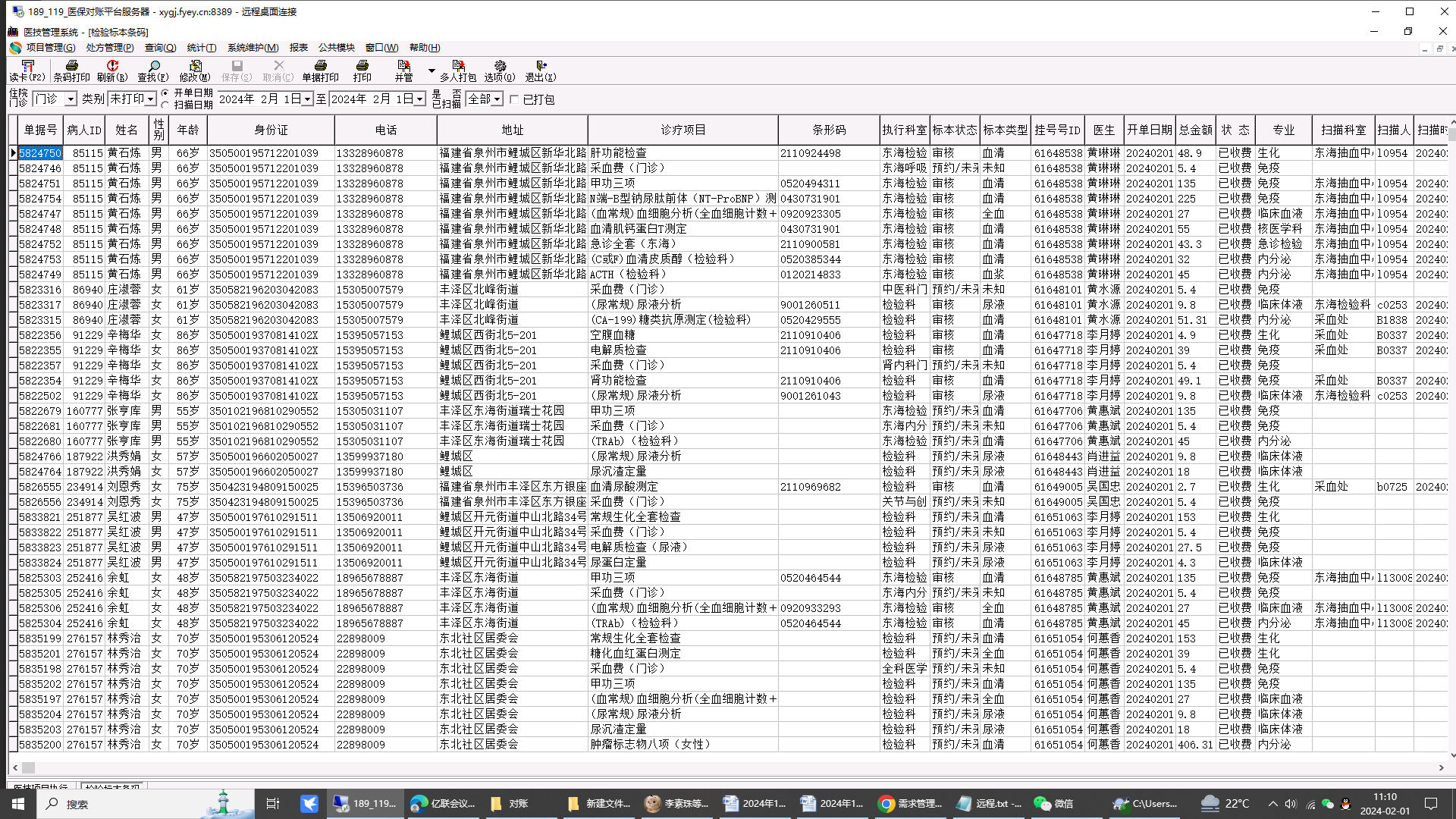Open WeChat 微信 from the taskbar
This screenshot has height=819, width=1456.
[x=1054, y=804]
